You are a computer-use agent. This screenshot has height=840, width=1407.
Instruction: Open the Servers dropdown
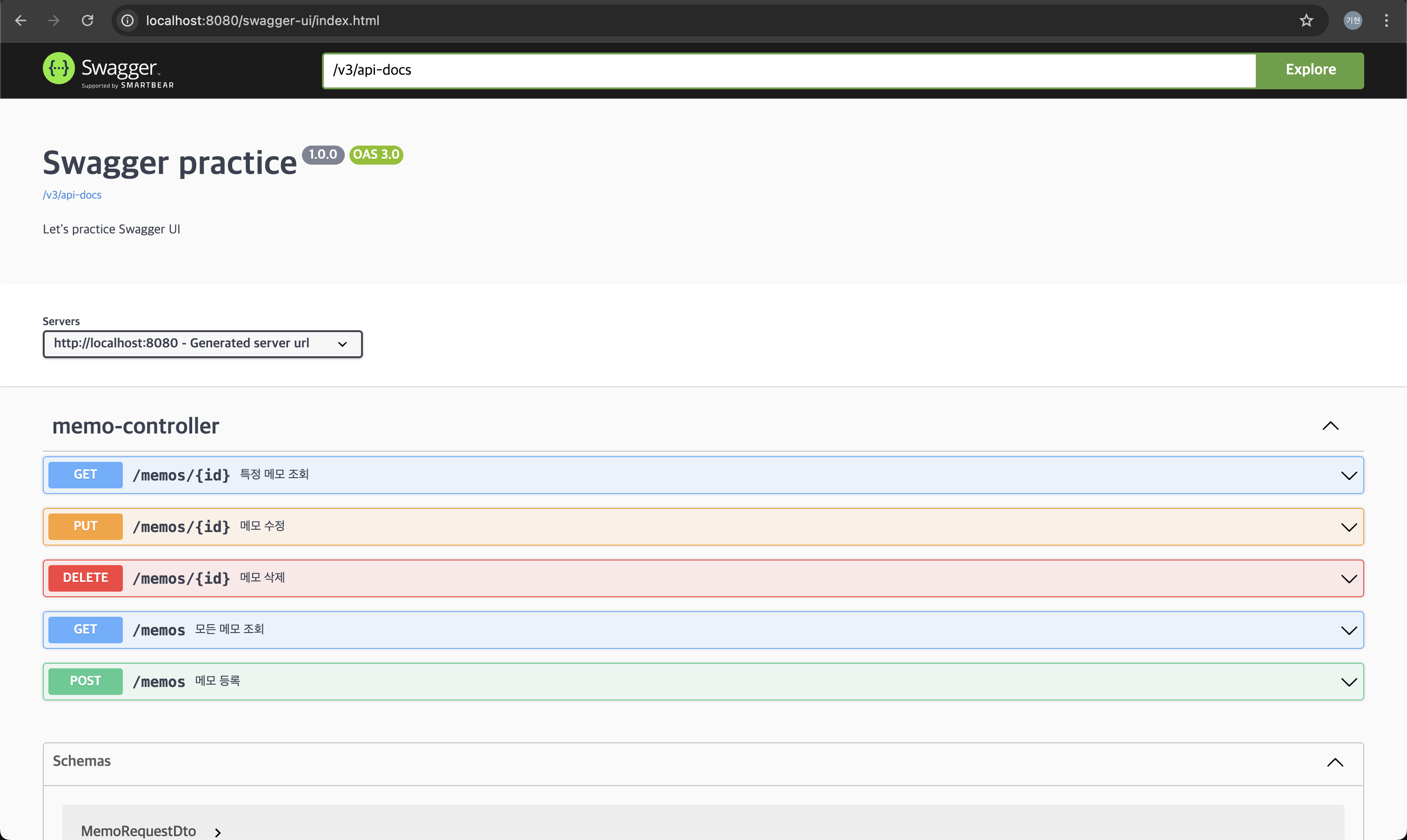(202, 344)
